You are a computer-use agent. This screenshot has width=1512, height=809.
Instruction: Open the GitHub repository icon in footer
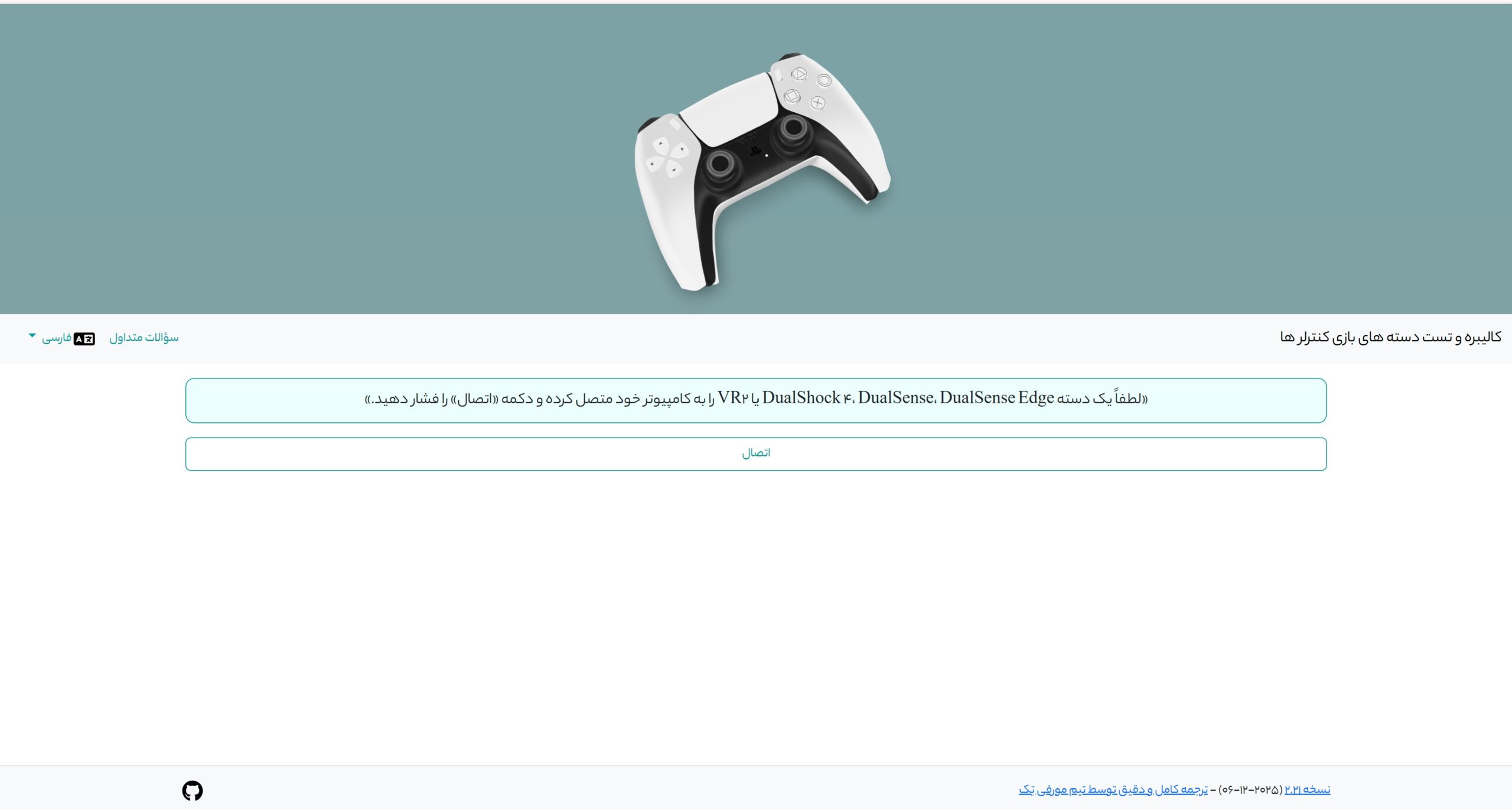pyautogui.click(x=192, y=790)
